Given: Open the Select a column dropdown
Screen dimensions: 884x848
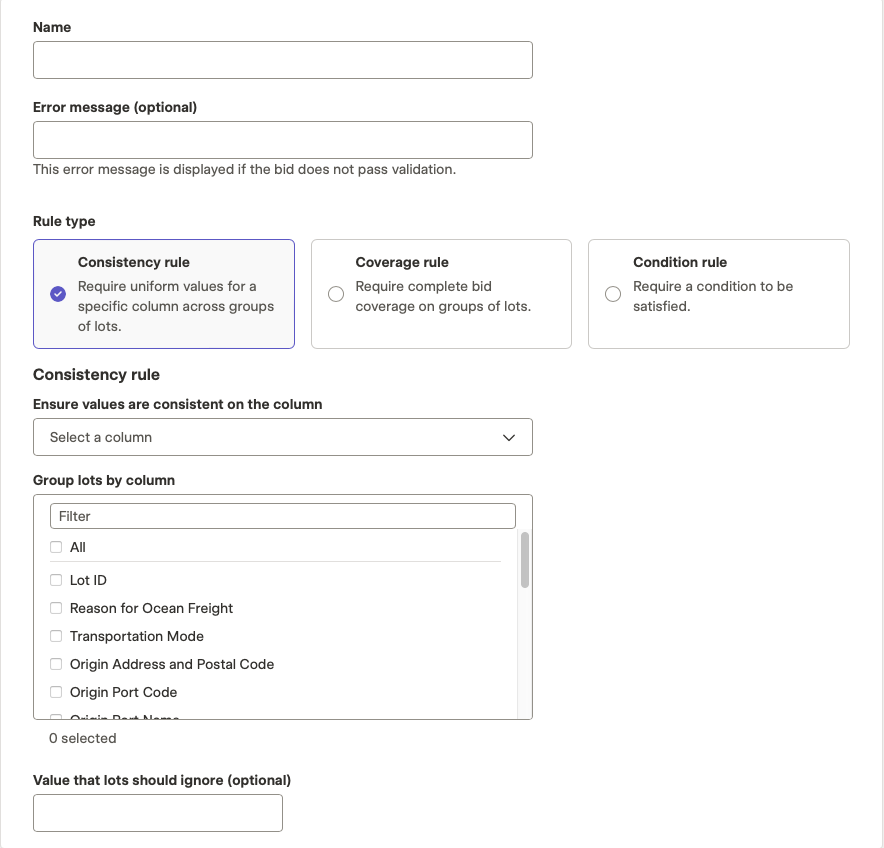Looking at the screenshot, I should [x=282, y=437].
